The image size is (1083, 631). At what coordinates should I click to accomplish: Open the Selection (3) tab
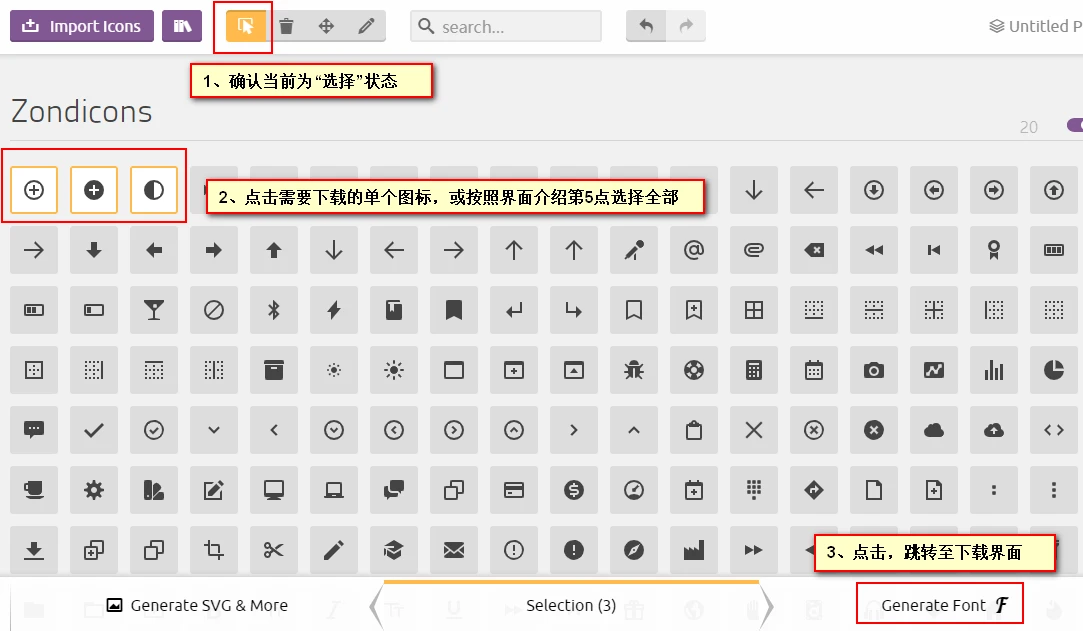571,605
